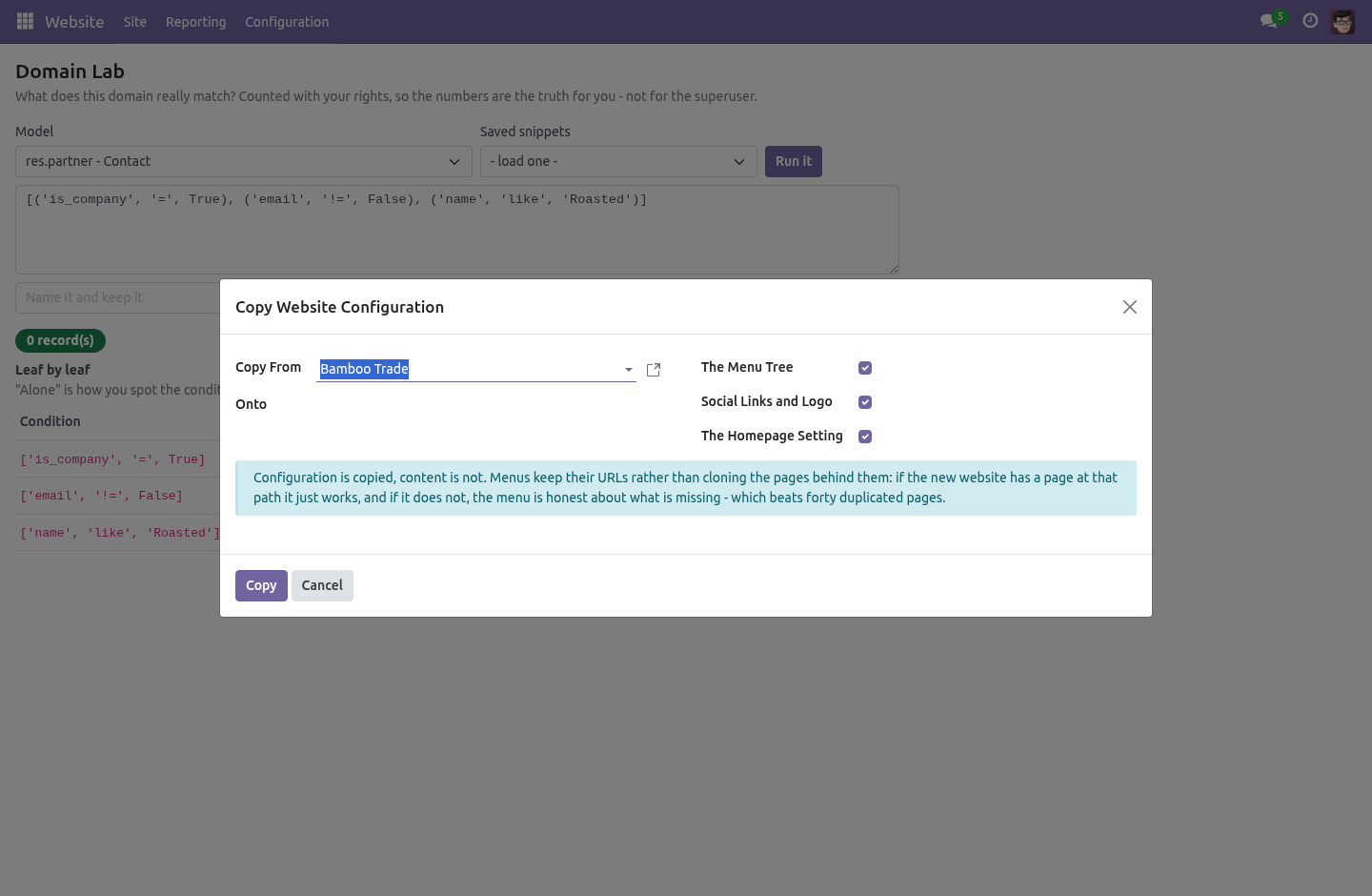1372x896 pixels.
Task: Open the Saved snippets dropdown
Action: [618, 161]
